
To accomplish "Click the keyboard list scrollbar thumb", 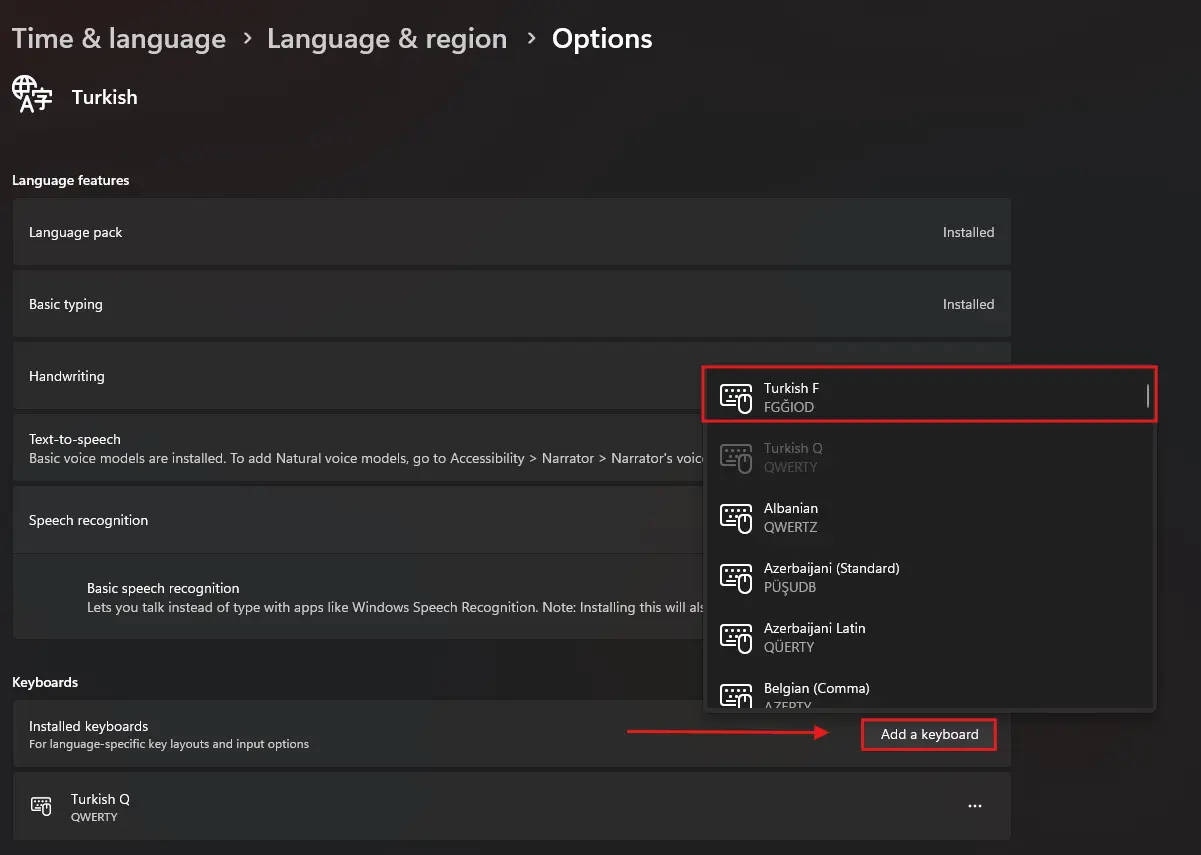I will tap(1148, 396).
